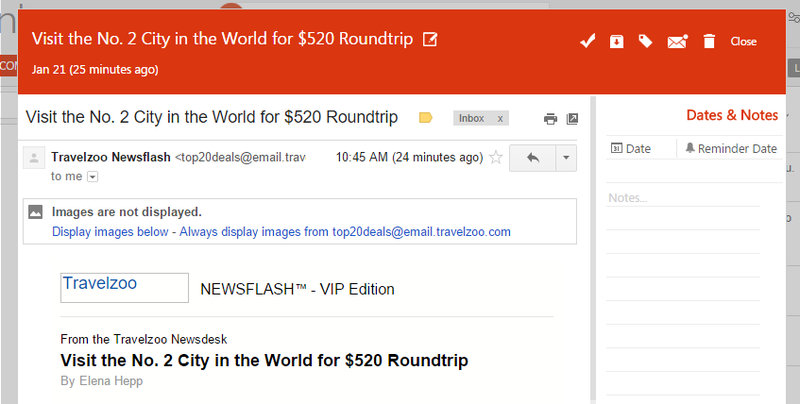The image size is (800, 404).
Task: Click the Reply arrow button
Action: 533,158
